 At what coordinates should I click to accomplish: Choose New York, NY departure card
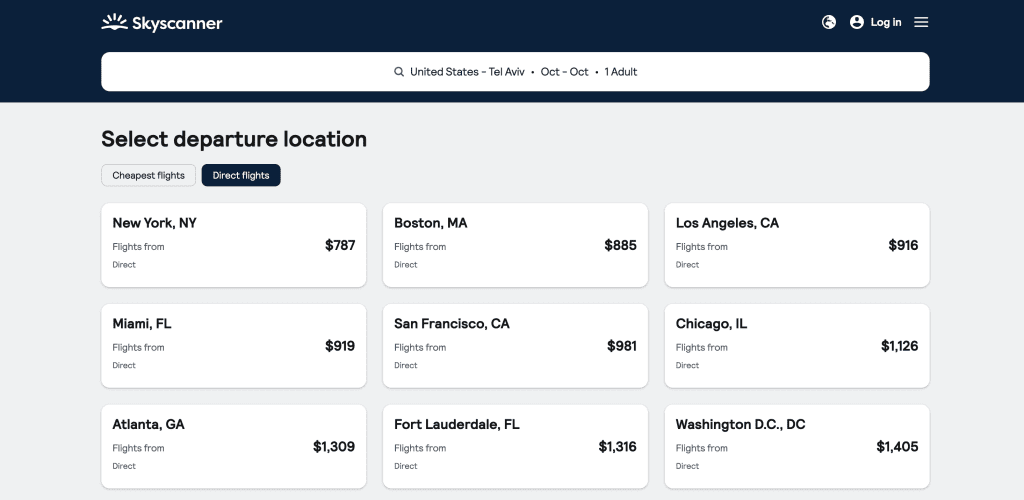234,245
